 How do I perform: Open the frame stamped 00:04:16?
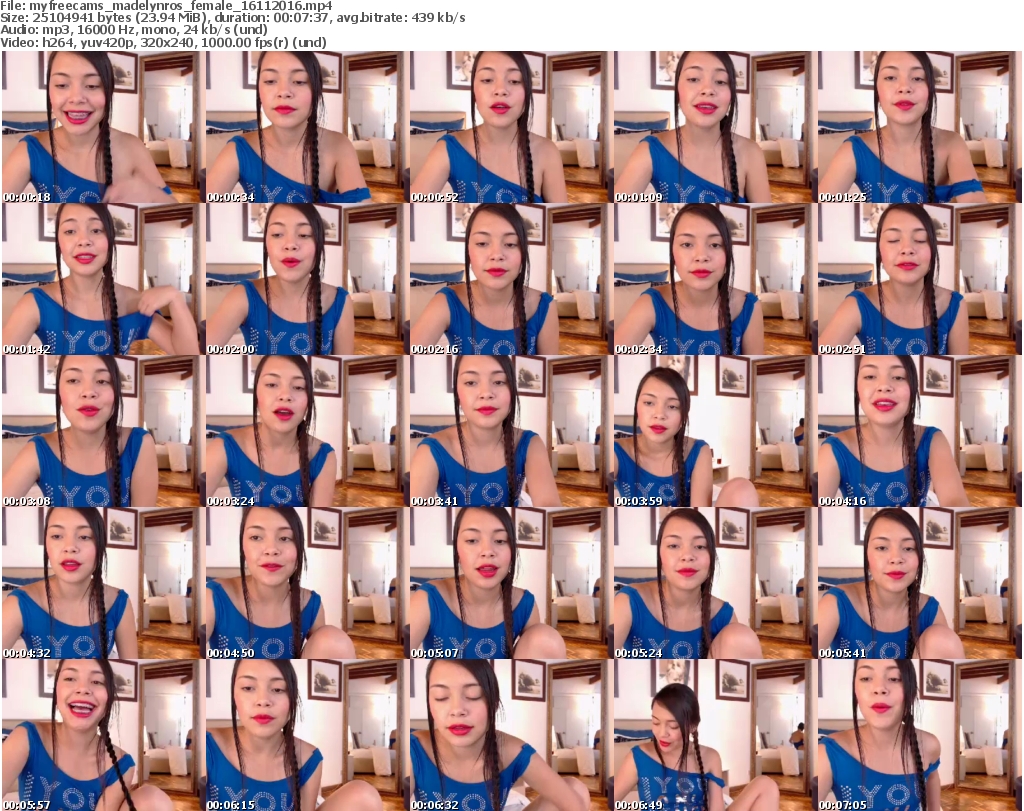click(918, 431)
